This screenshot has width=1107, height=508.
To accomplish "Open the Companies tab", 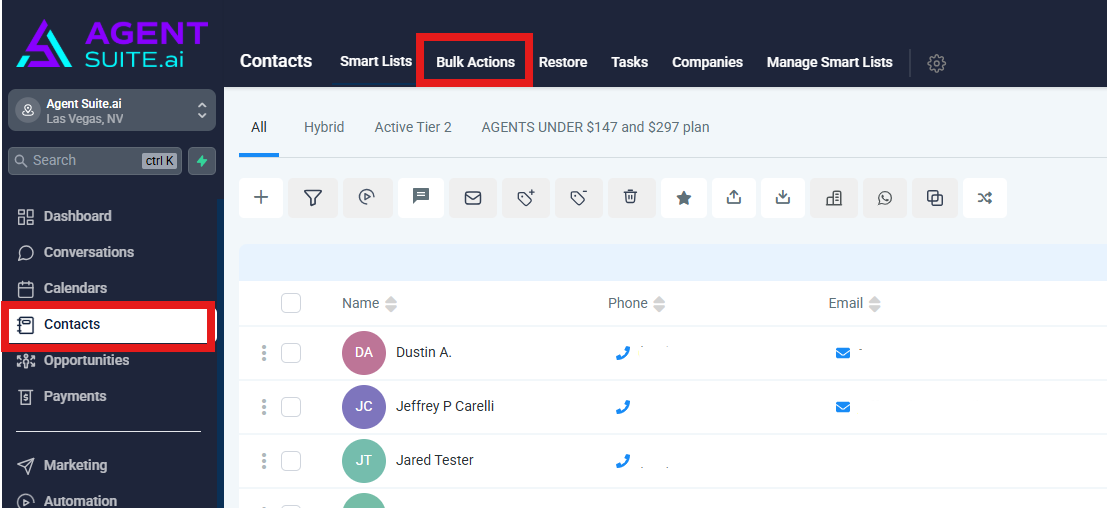I will [x=707, y=62].
